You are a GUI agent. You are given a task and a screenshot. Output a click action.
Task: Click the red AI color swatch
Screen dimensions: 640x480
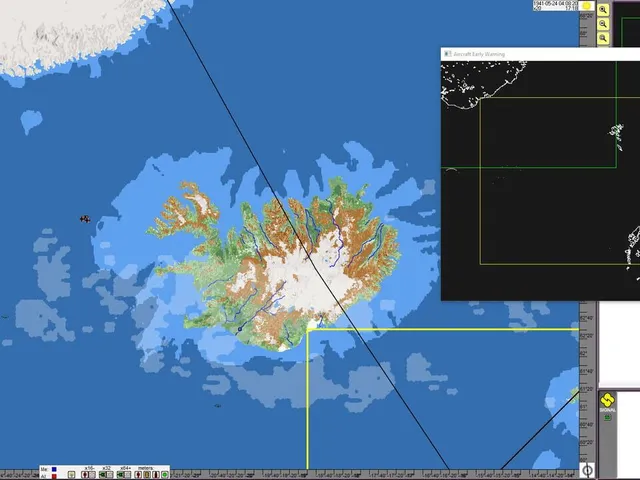54,476
